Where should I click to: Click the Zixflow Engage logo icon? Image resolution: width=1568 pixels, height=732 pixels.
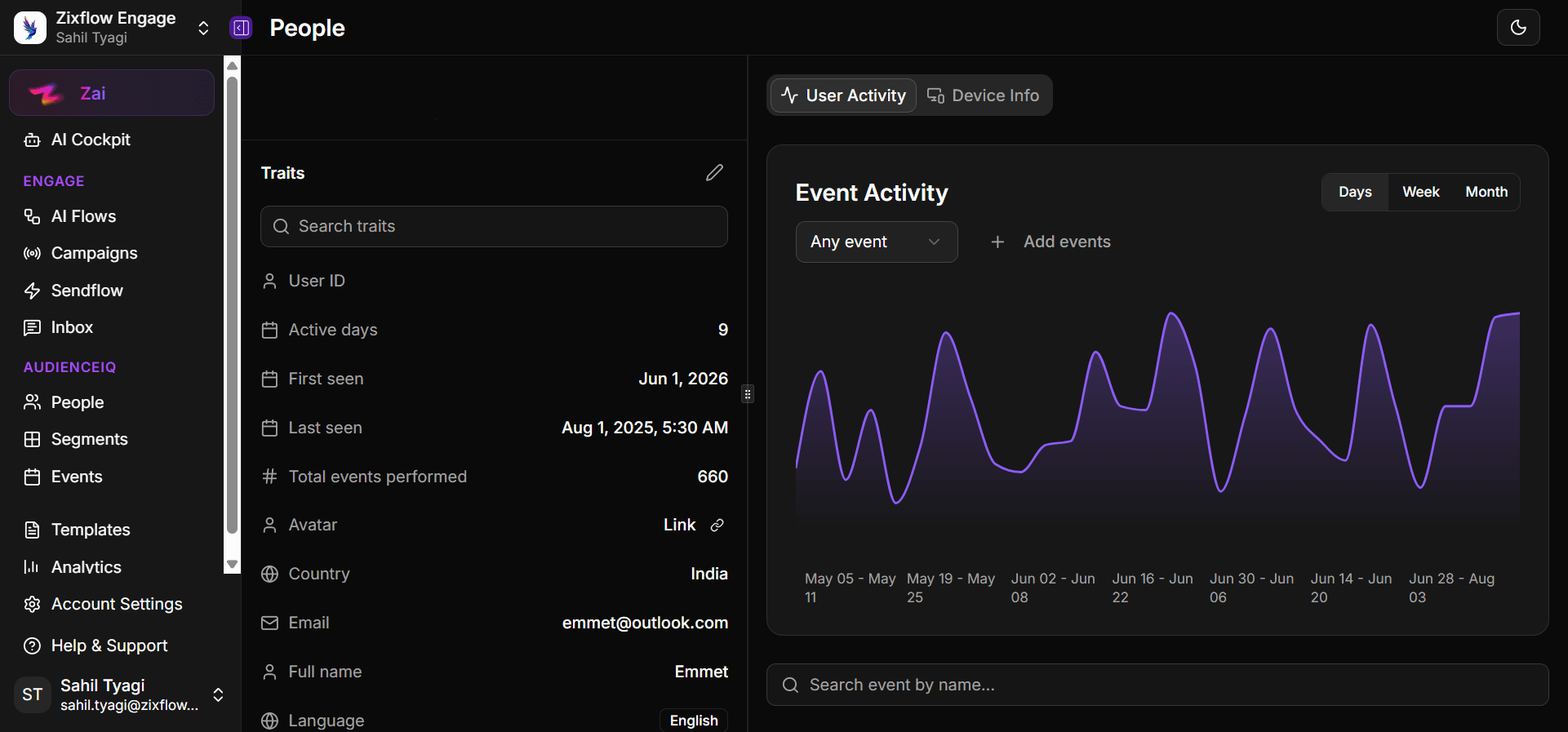[30, 28]
